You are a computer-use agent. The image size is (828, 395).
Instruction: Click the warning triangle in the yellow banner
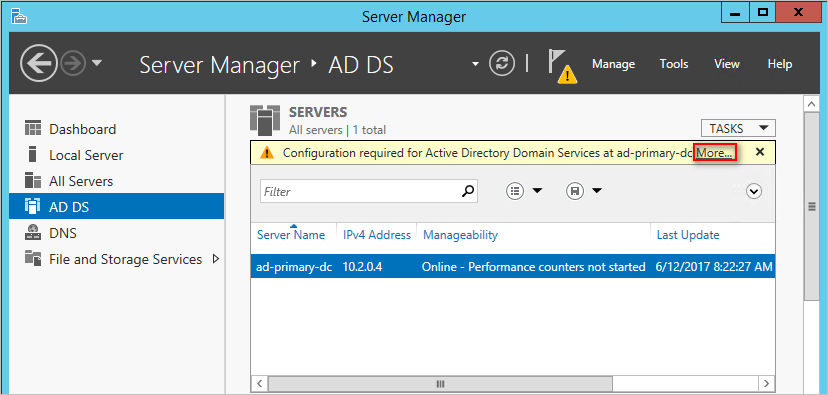[268, 153]
